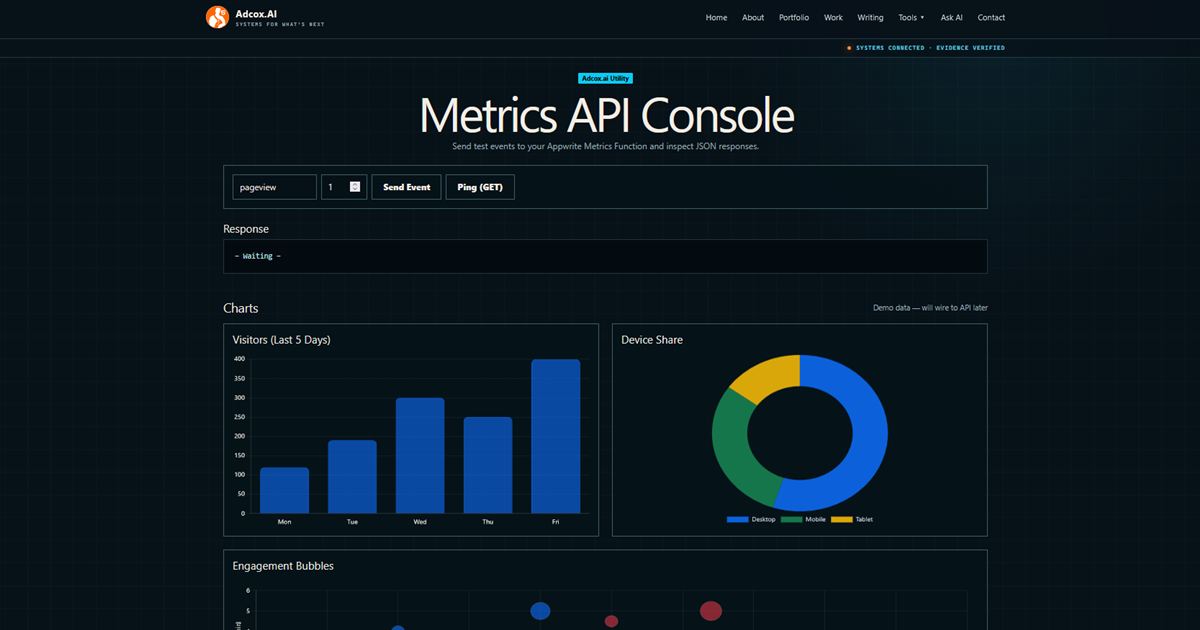The width and height of the screenshot is (1200, 630).
Task: Click the Response section label
Action: [246, 229]
